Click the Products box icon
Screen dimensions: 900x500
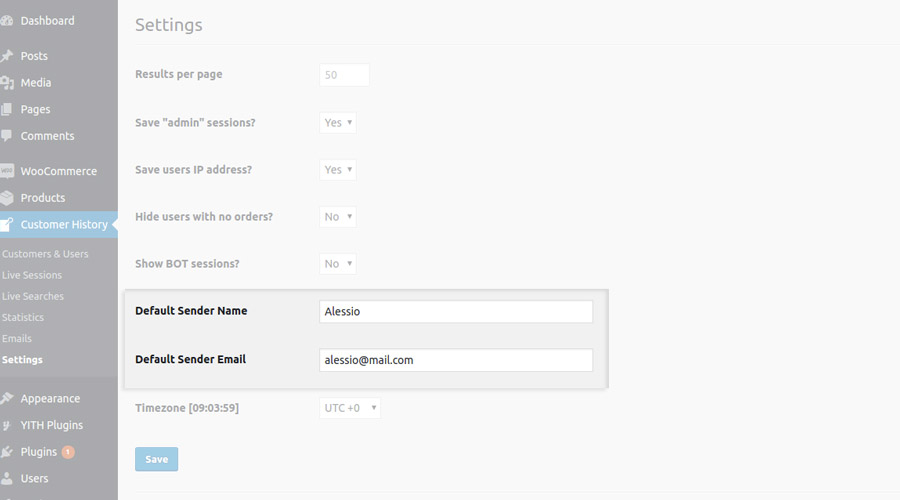pos(6,198)
